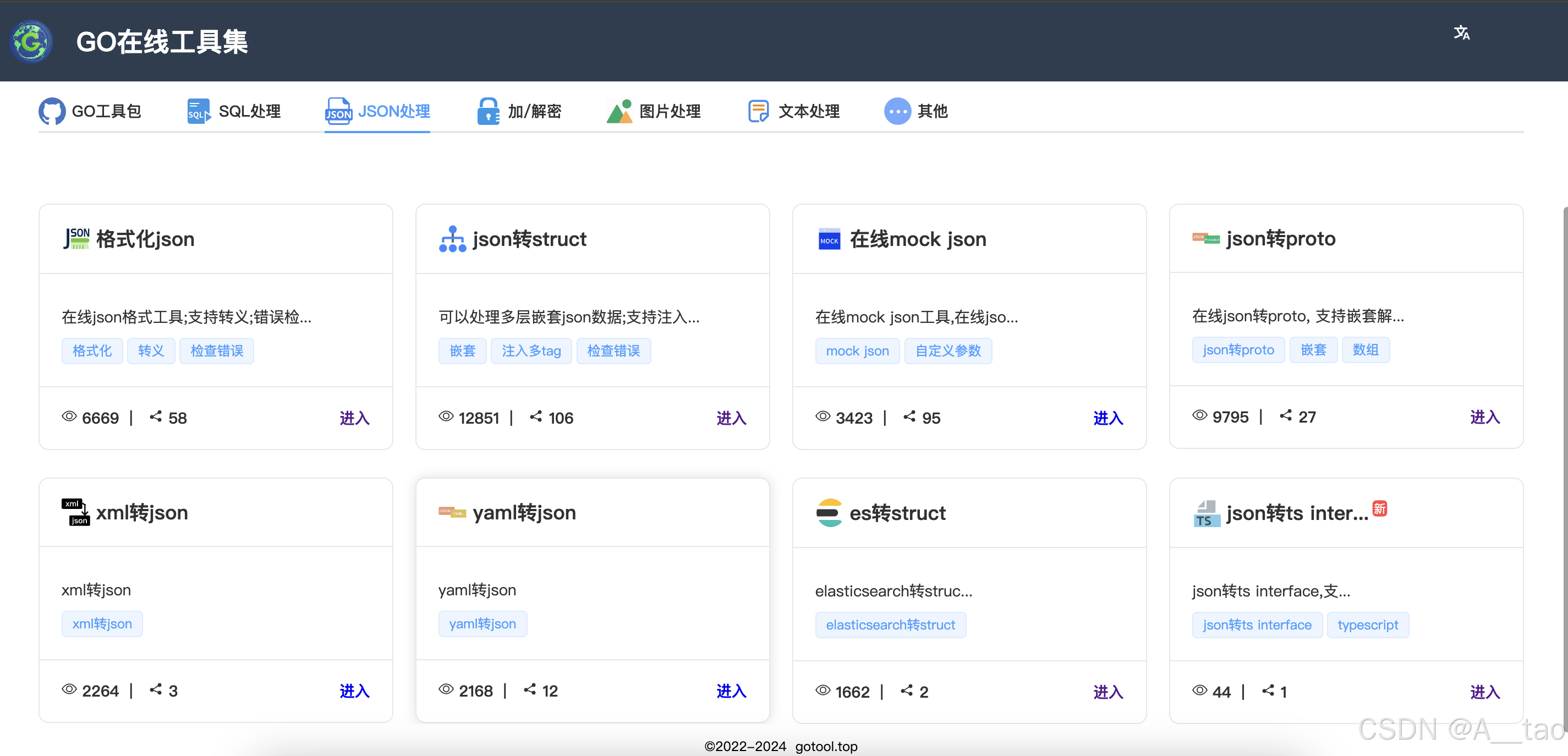Click the eye views icon showing 6669
Image resolution: width=1568 pixels, height=756 pixels.
click(x=69, y=417)
